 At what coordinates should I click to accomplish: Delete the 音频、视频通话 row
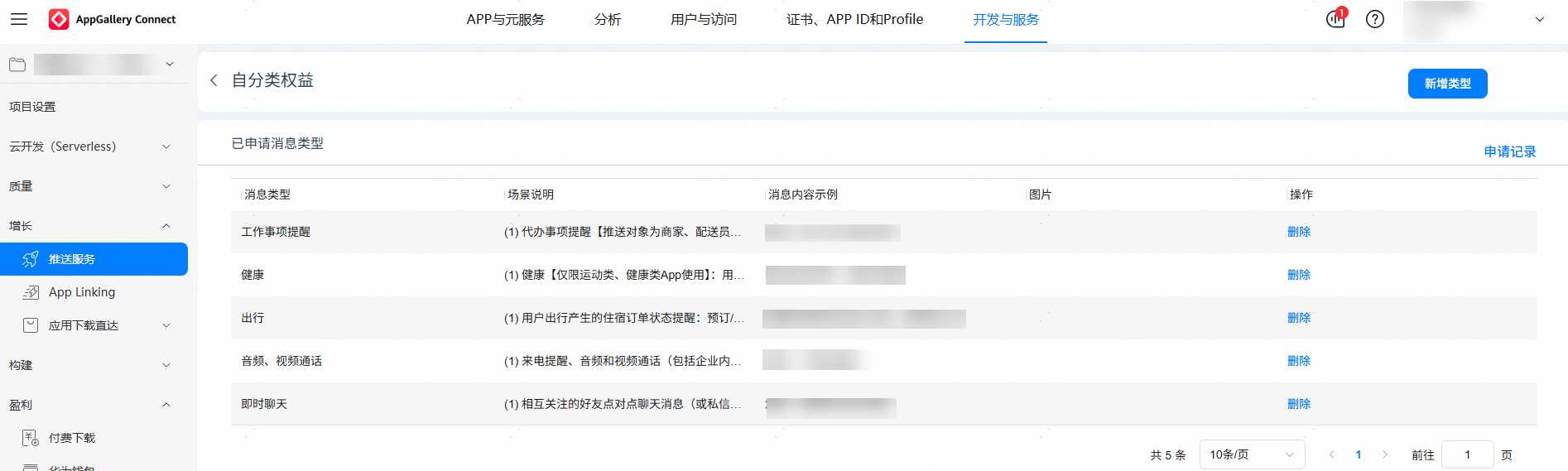point(1299,361)
